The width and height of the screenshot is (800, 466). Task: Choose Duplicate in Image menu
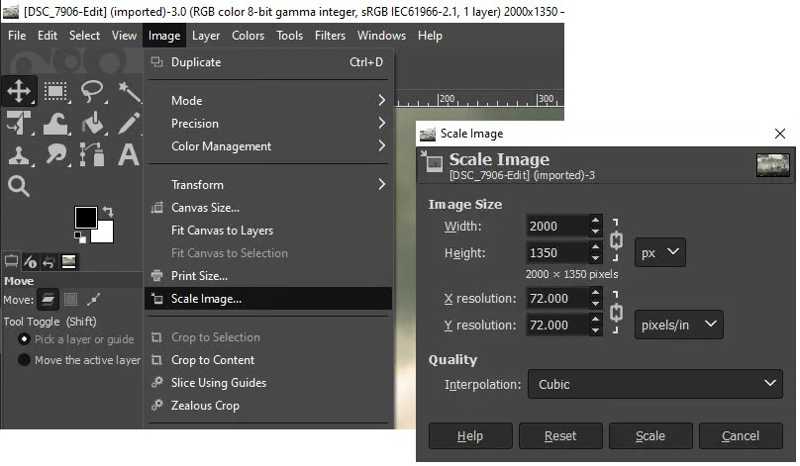click(268, 62)
